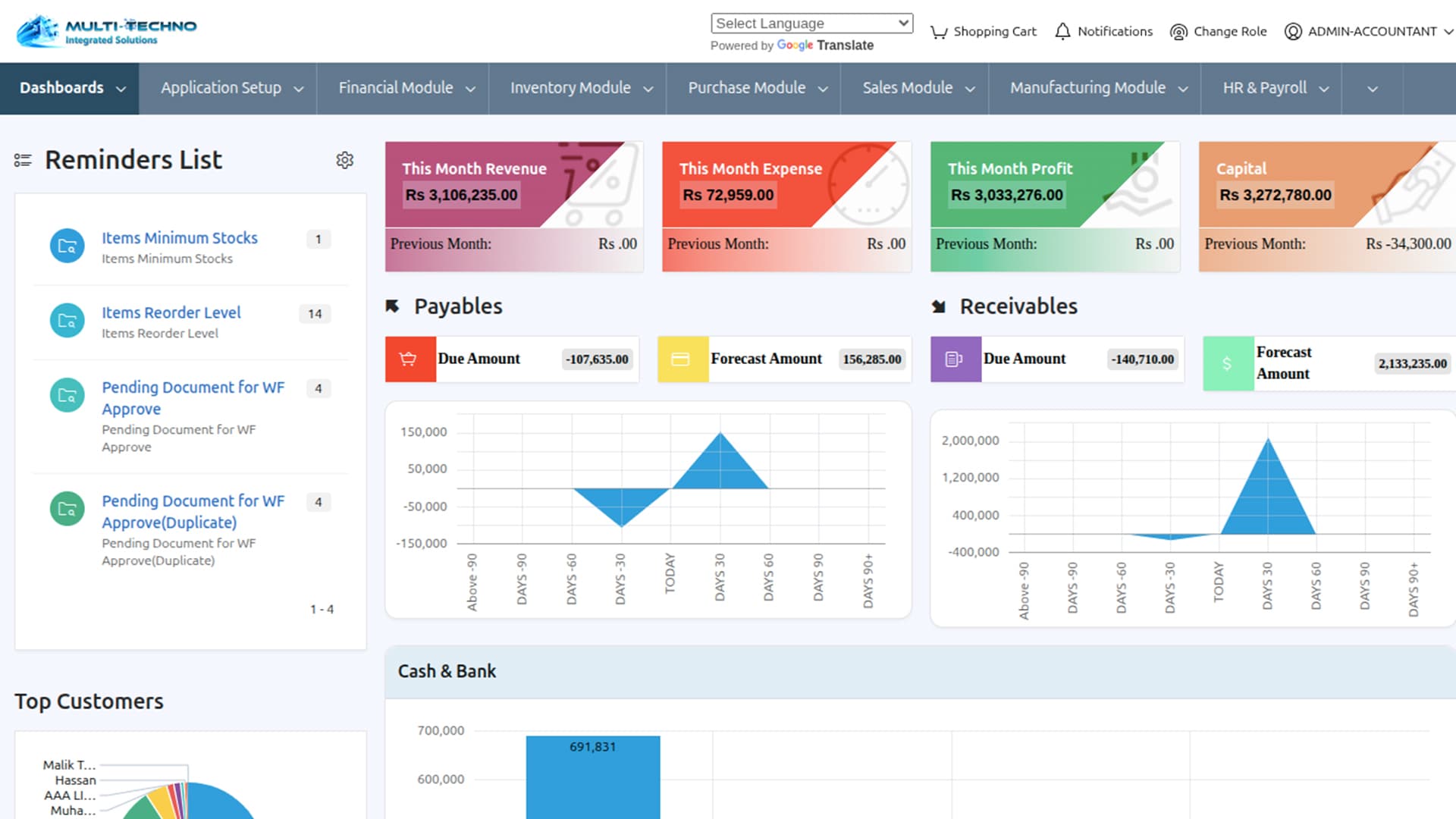Open Pending Document for WF Approve(Duplicate) link
The width and height of the screenshot is (1456, 819).
point(193,511)
